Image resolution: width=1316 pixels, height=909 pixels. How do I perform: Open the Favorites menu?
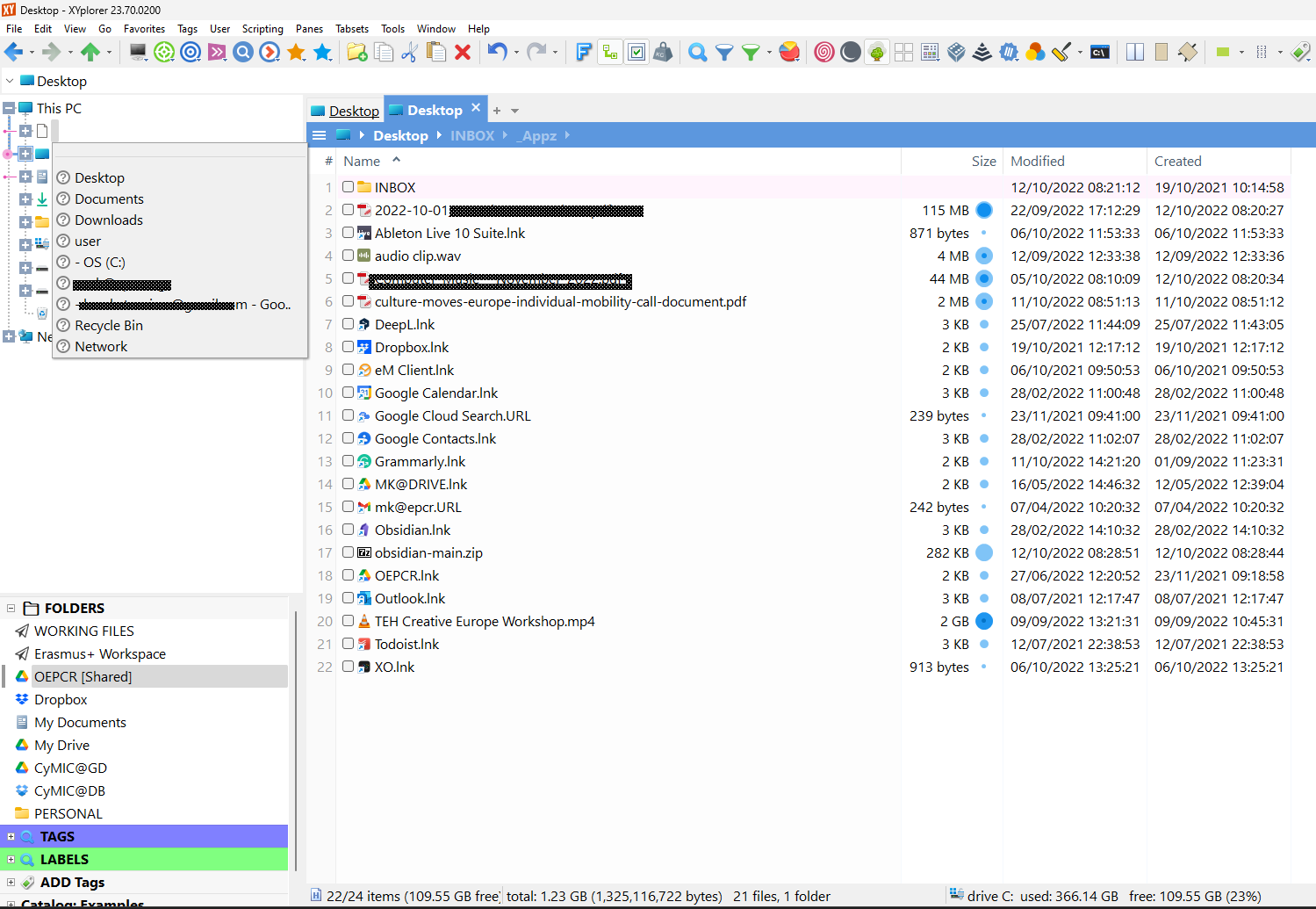[144, 29]
